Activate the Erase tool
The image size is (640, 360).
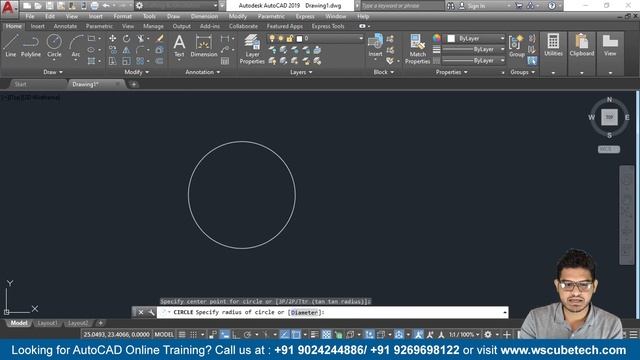click(x=160, y=38)
